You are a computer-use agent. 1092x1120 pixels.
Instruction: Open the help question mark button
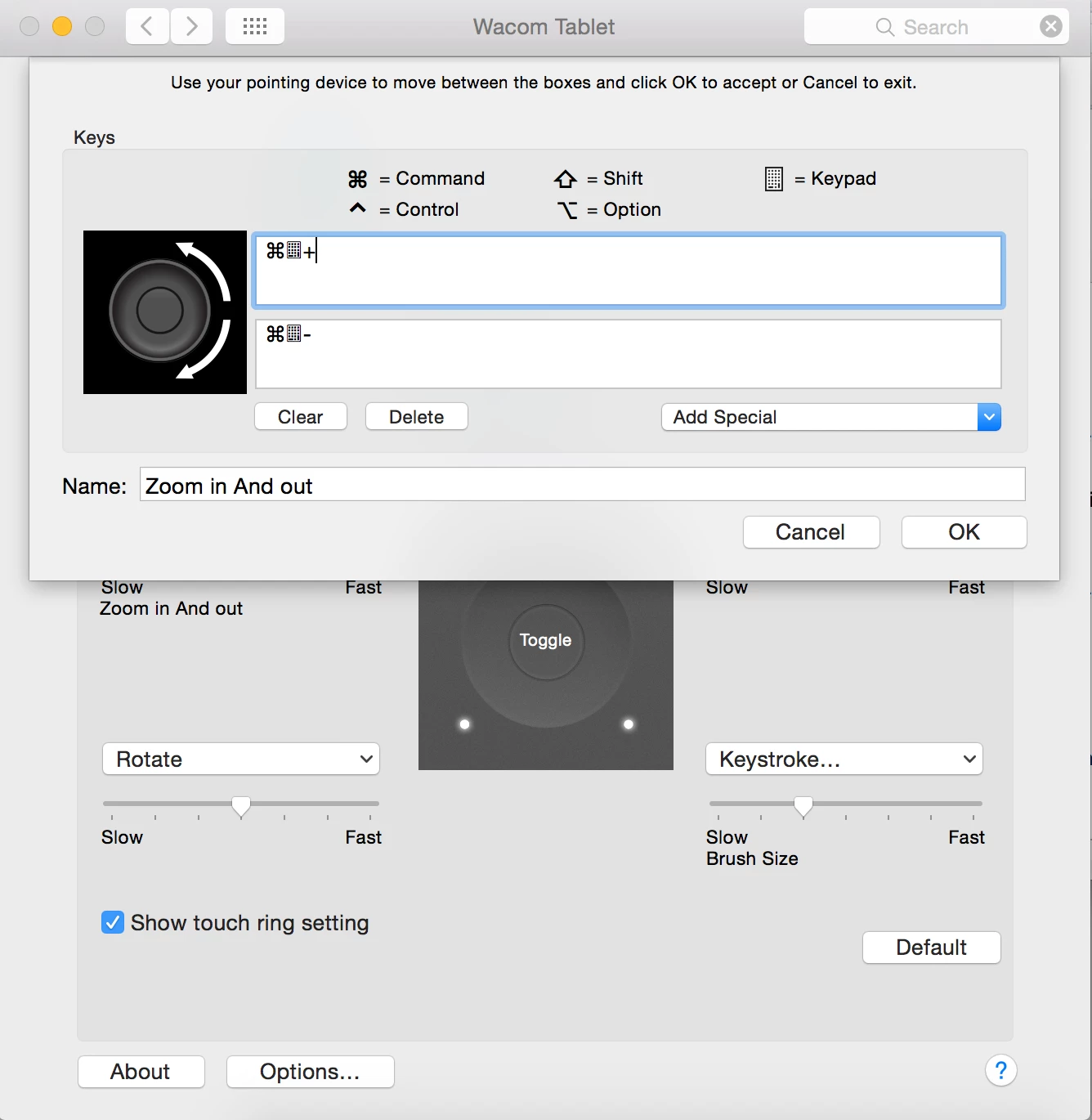[x=1001, y=1070]
